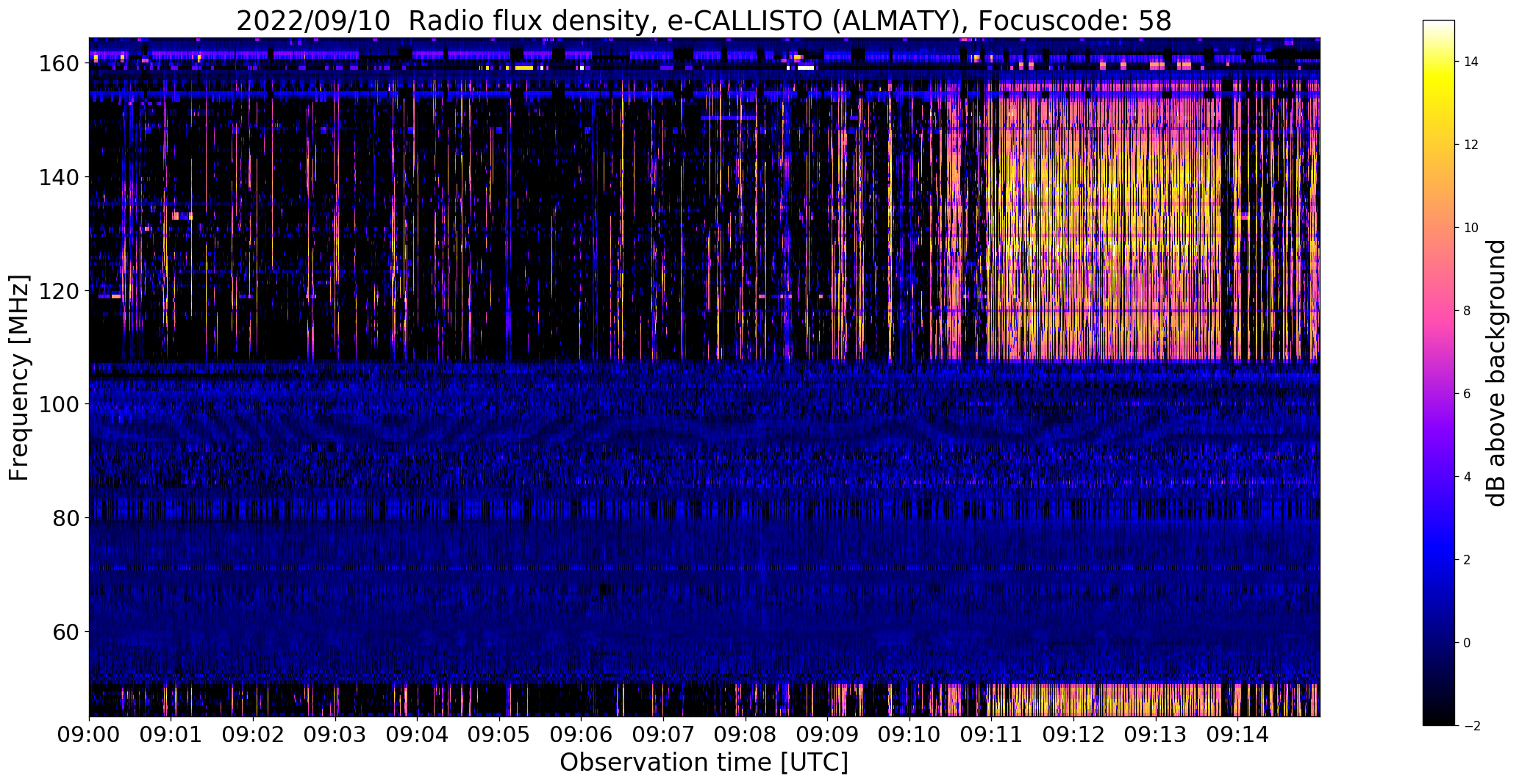Click the colorbar tick label 0

[1468, 643]
